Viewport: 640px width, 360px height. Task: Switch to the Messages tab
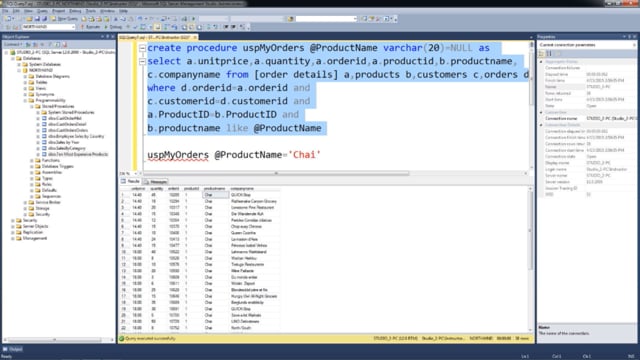[x=156, y=182]
